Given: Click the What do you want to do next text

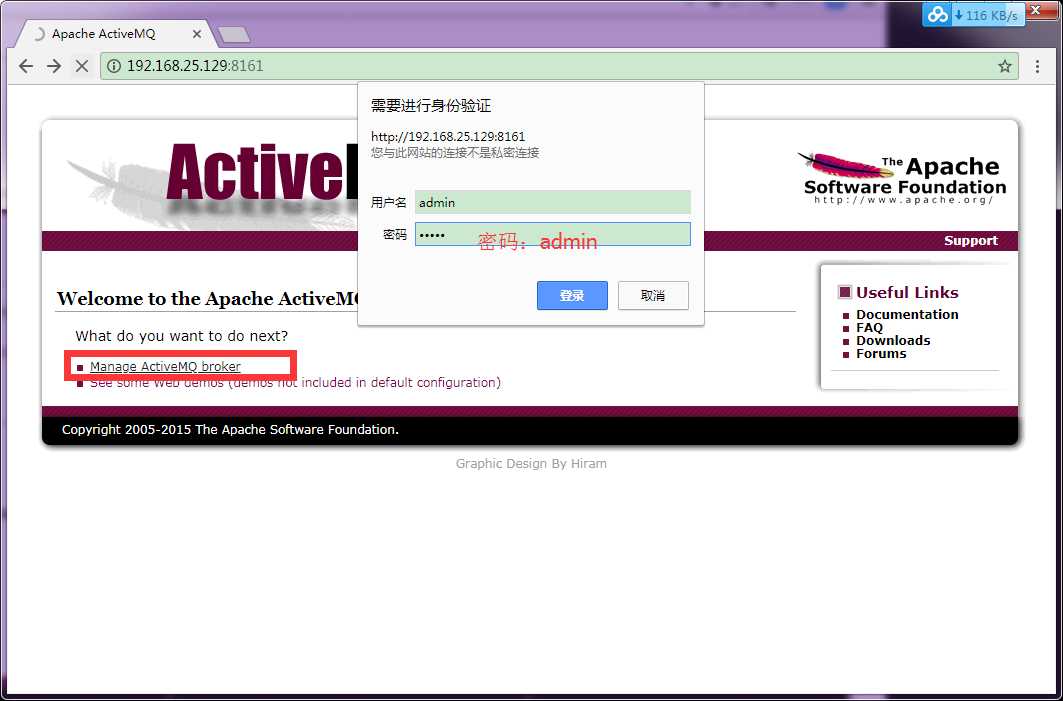Looking at the screenshot, I should (182, 336).
